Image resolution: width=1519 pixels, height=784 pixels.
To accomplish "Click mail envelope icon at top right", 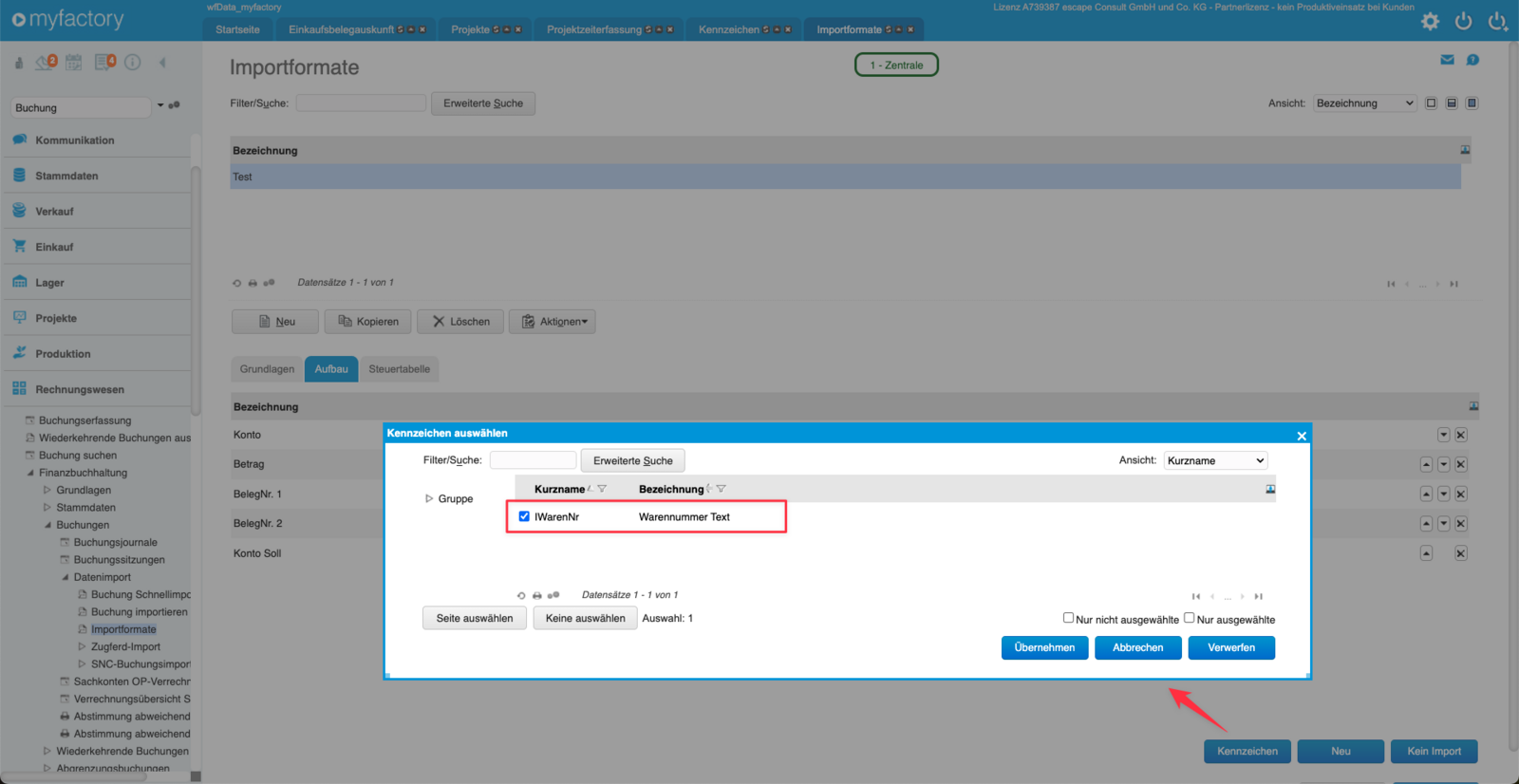I will [1447, 60].
